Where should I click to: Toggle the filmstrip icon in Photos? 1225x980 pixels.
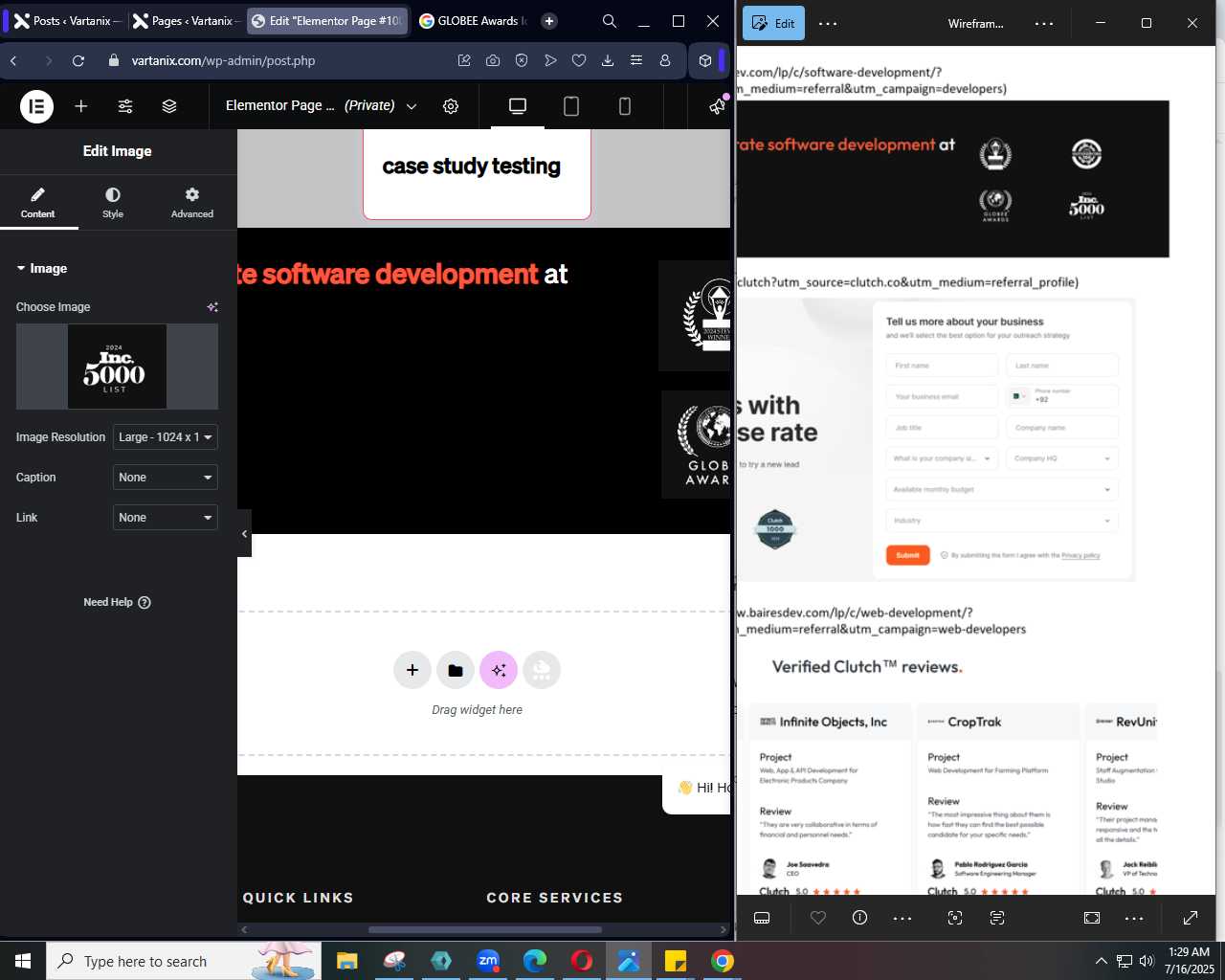pos(762,918)
